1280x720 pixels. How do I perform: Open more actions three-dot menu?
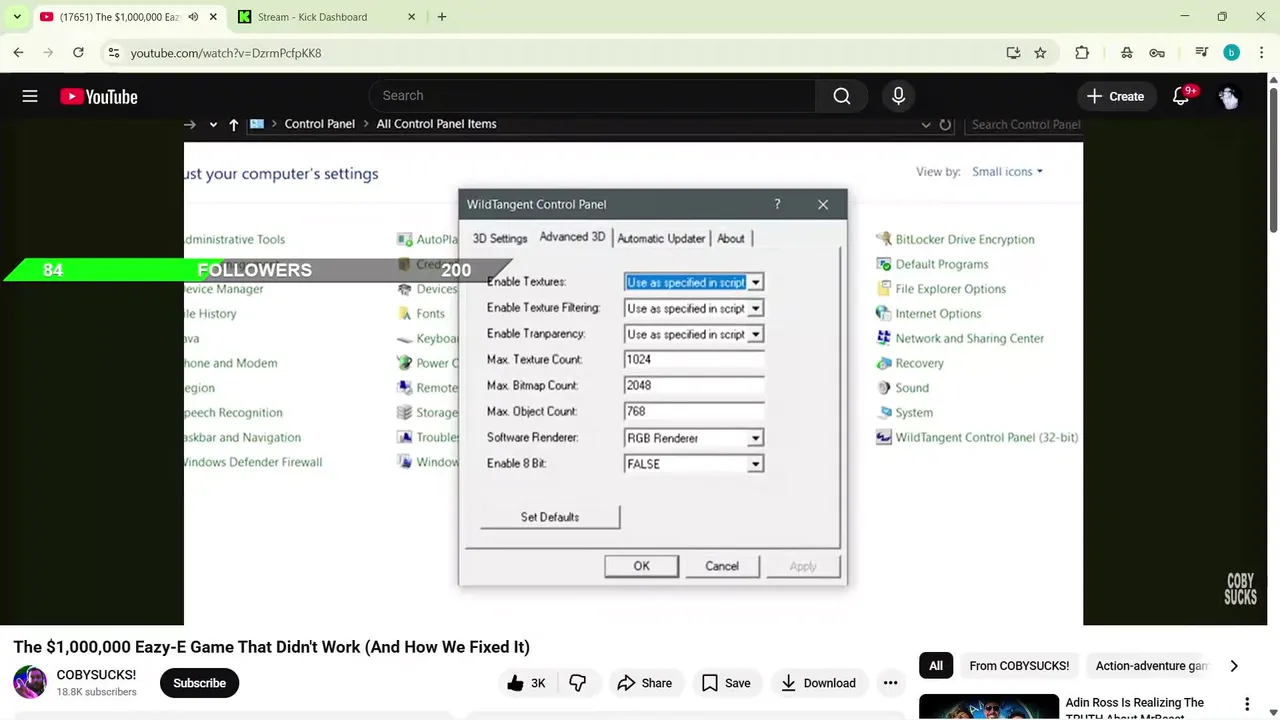click(x=890, y=683)
